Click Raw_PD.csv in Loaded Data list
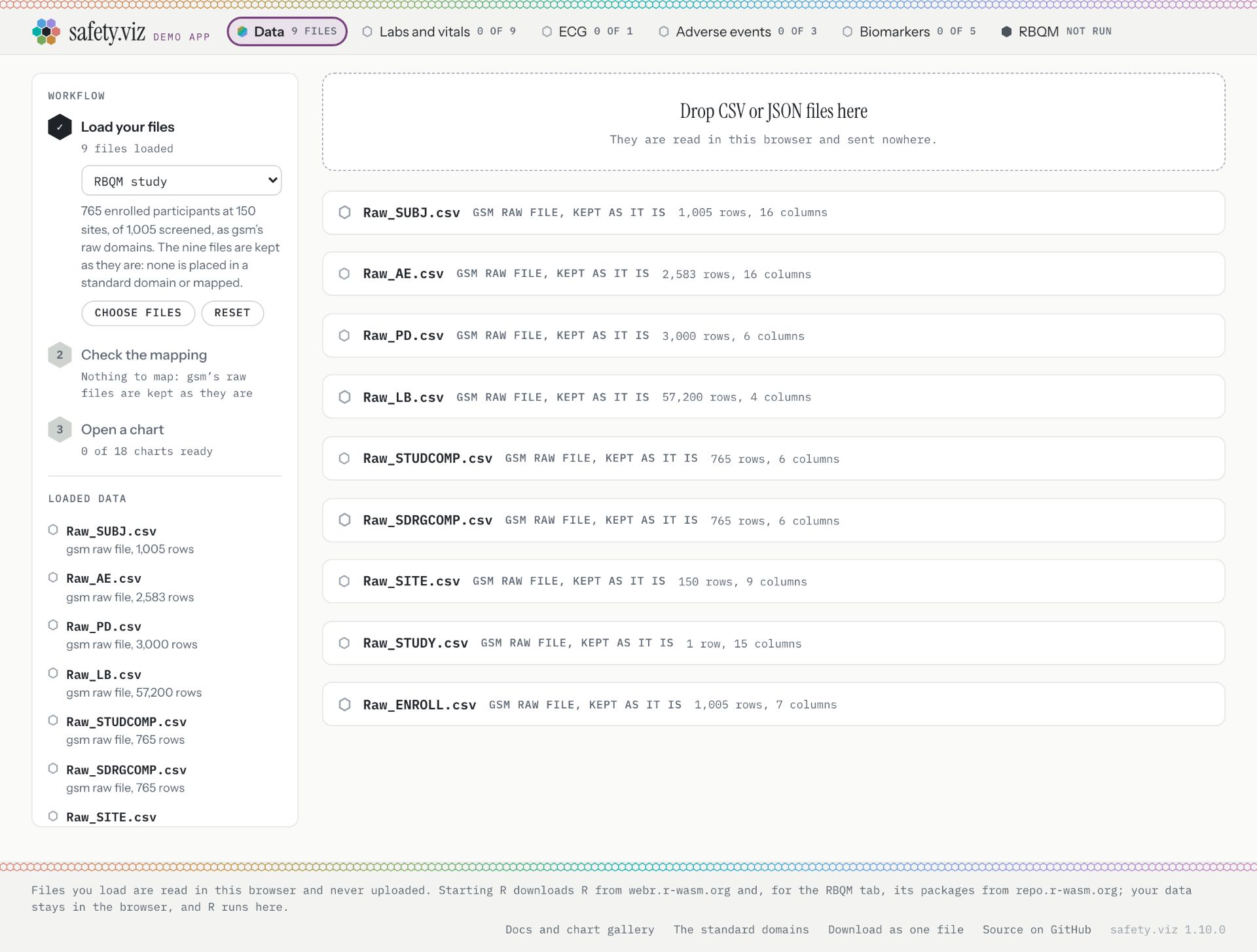 tap(103, 627)
